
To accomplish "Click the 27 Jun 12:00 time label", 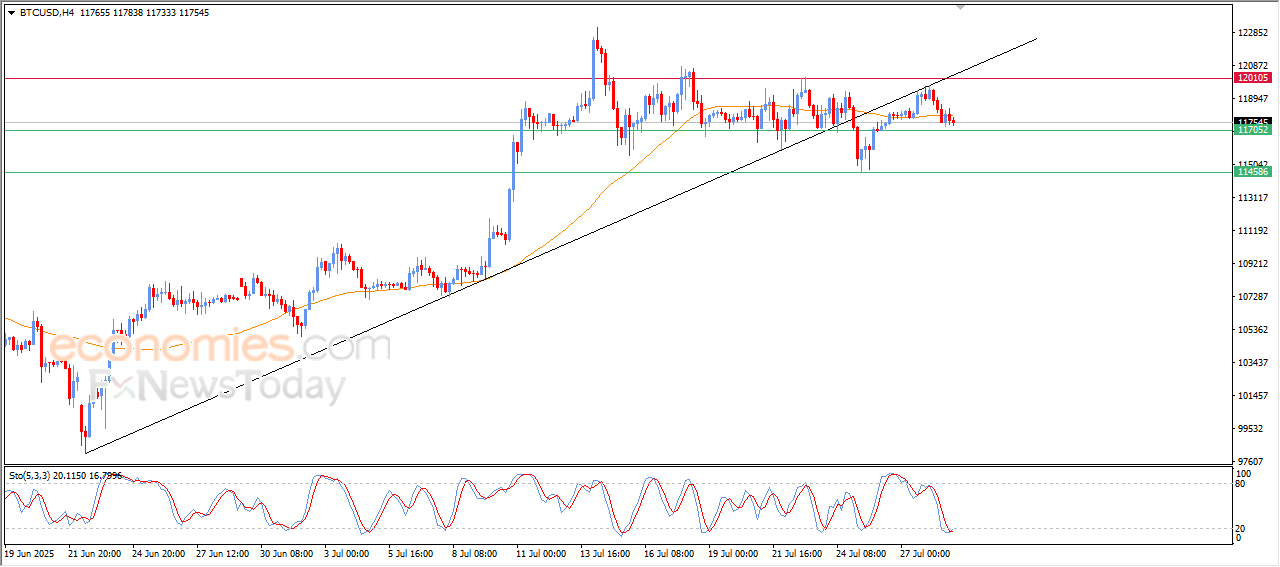I will (223, 553).
